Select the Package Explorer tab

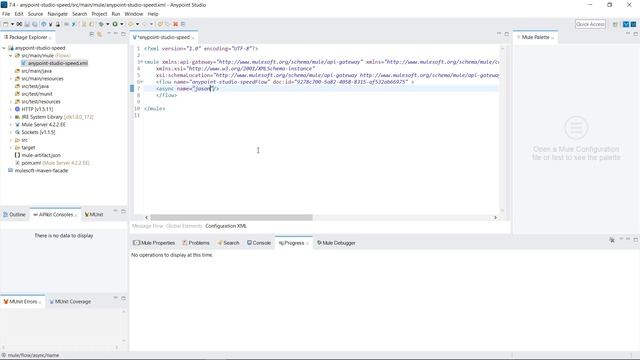click(x=27, y=37)
